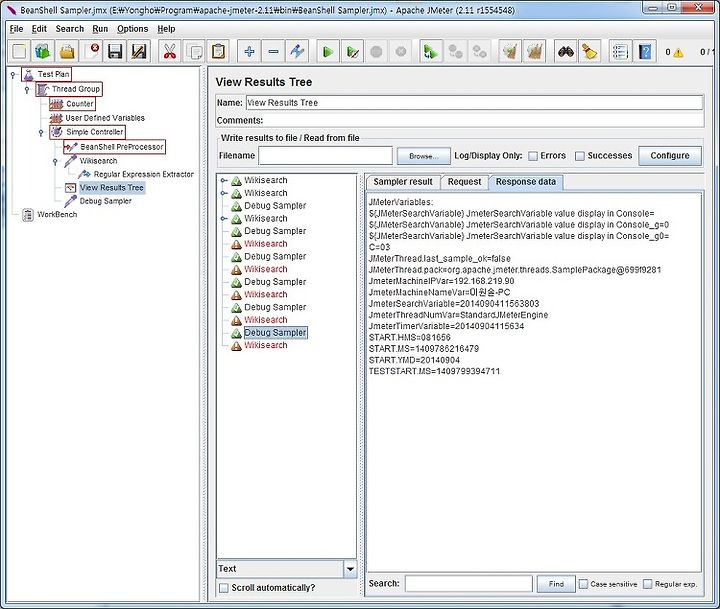Select the BeanShell PreProcessor node
The height and width of the screenshot is (609, 720).
point(115,147)
